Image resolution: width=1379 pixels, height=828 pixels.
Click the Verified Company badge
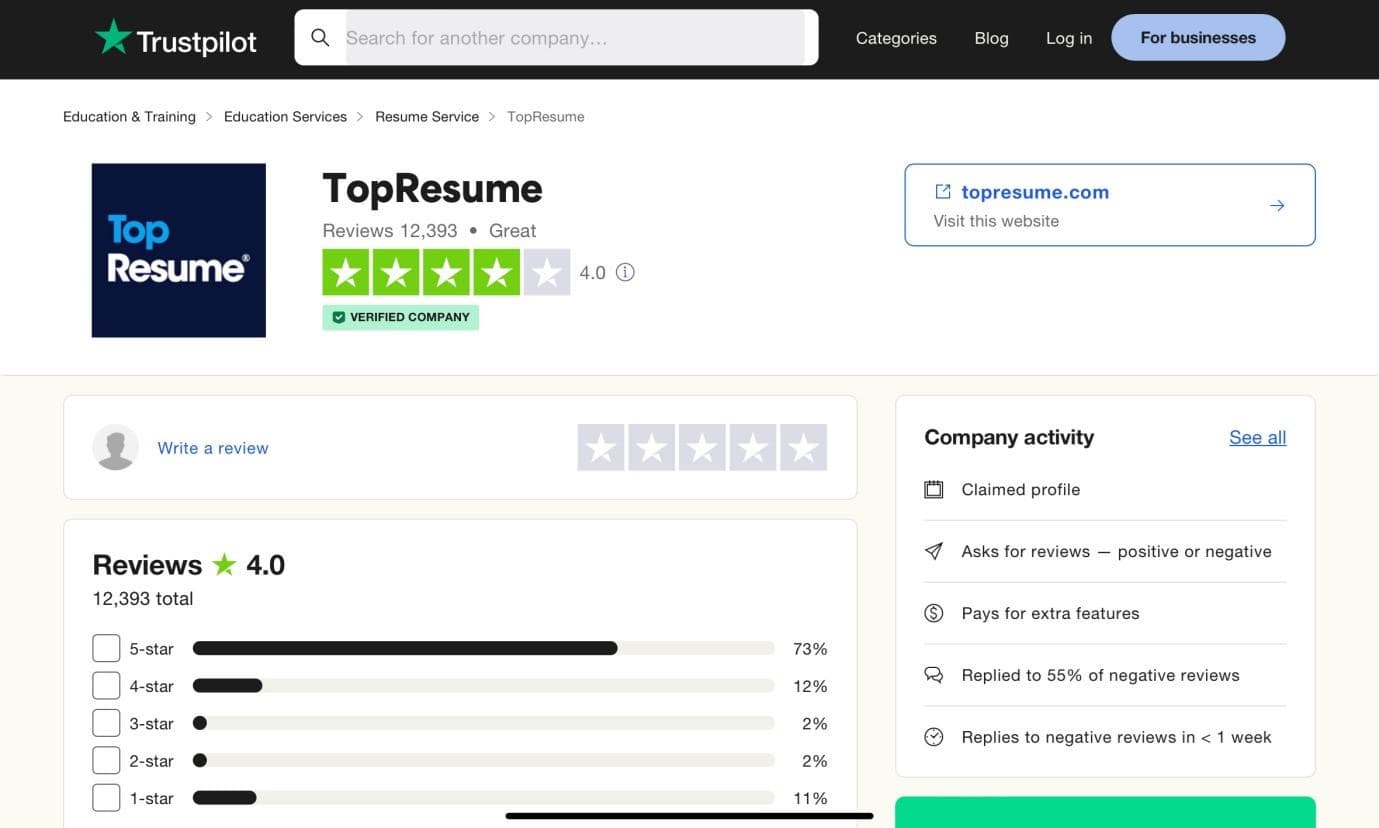(x=400, y=317)
